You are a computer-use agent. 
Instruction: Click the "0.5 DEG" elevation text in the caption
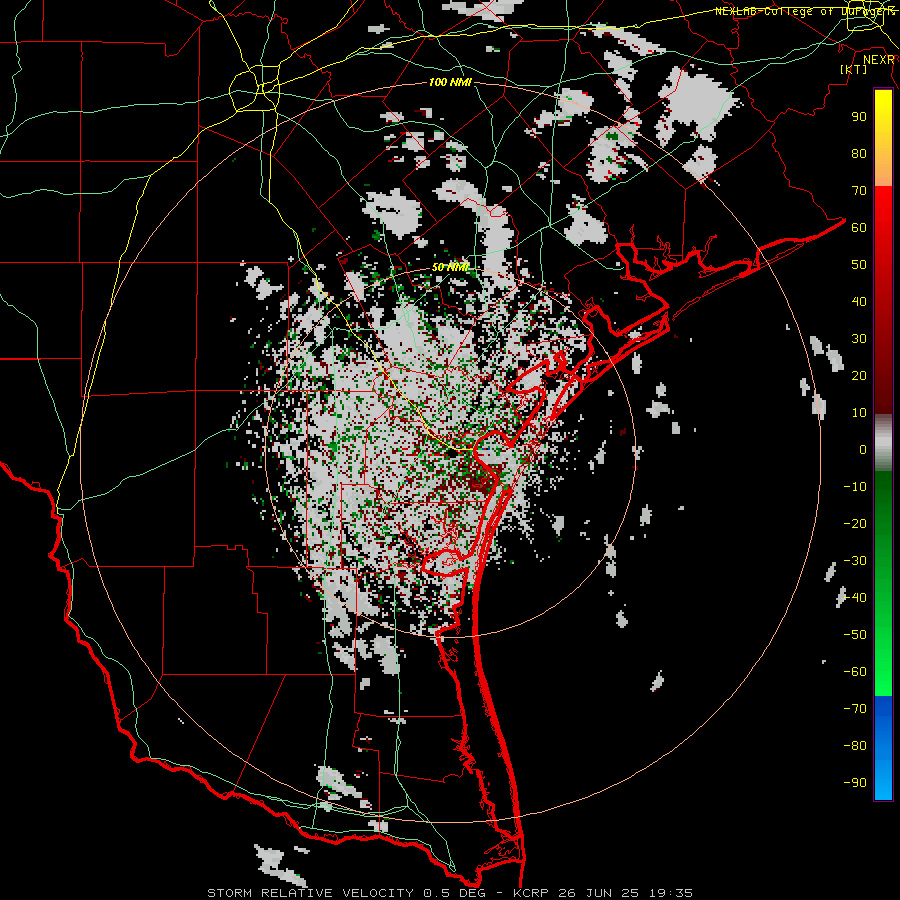pyautogui.click(x=453, y=893)
